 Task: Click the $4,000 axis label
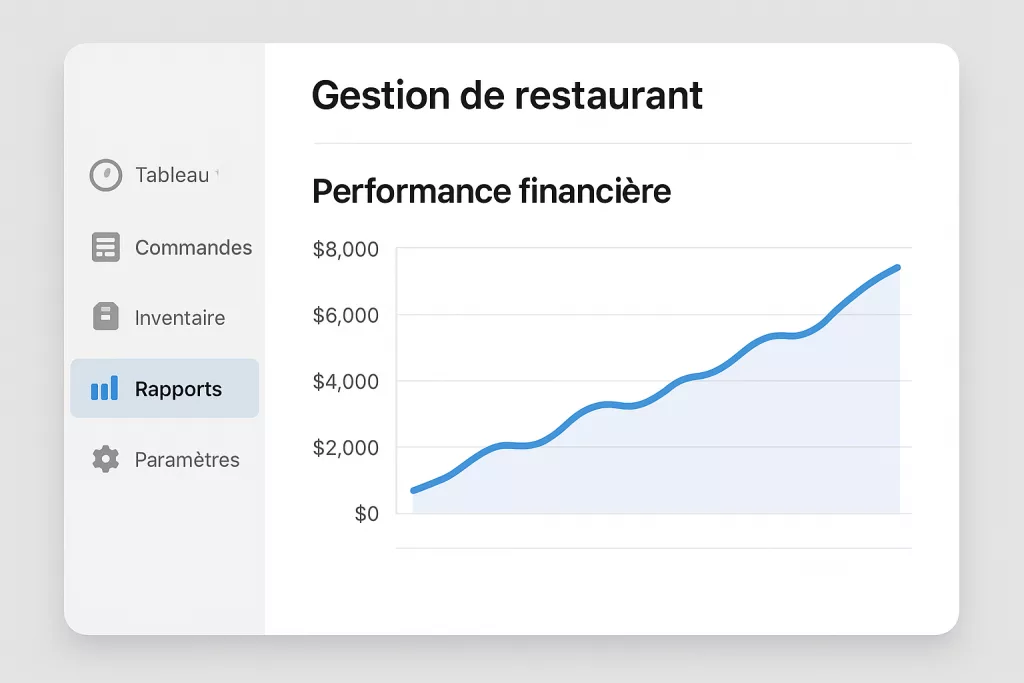tap(346, 382)
